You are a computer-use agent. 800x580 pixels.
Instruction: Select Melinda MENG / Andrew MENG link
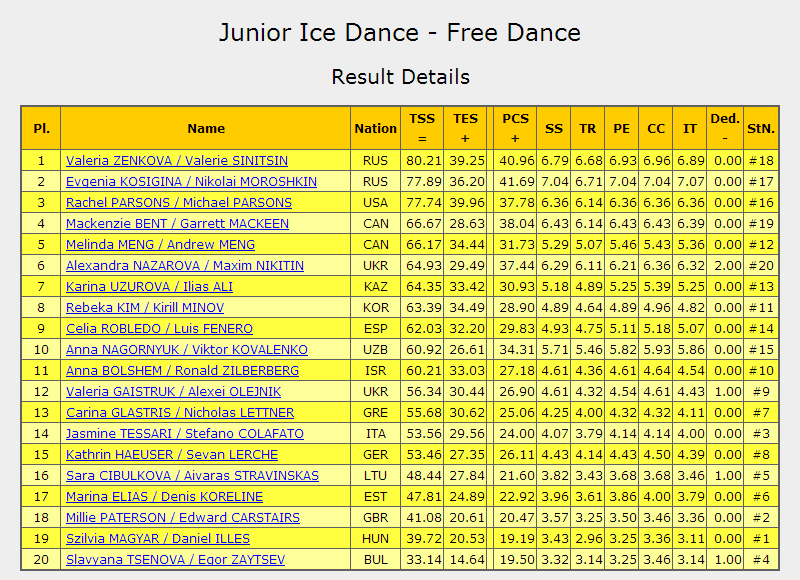click(160, 244)
